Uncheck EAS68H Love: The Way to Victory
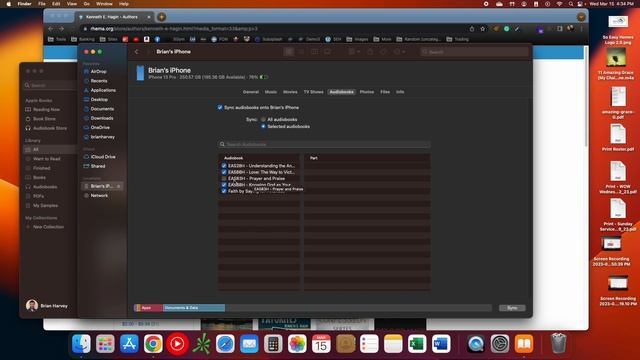Screen dimensions: 640x360 tap(224, 172)
